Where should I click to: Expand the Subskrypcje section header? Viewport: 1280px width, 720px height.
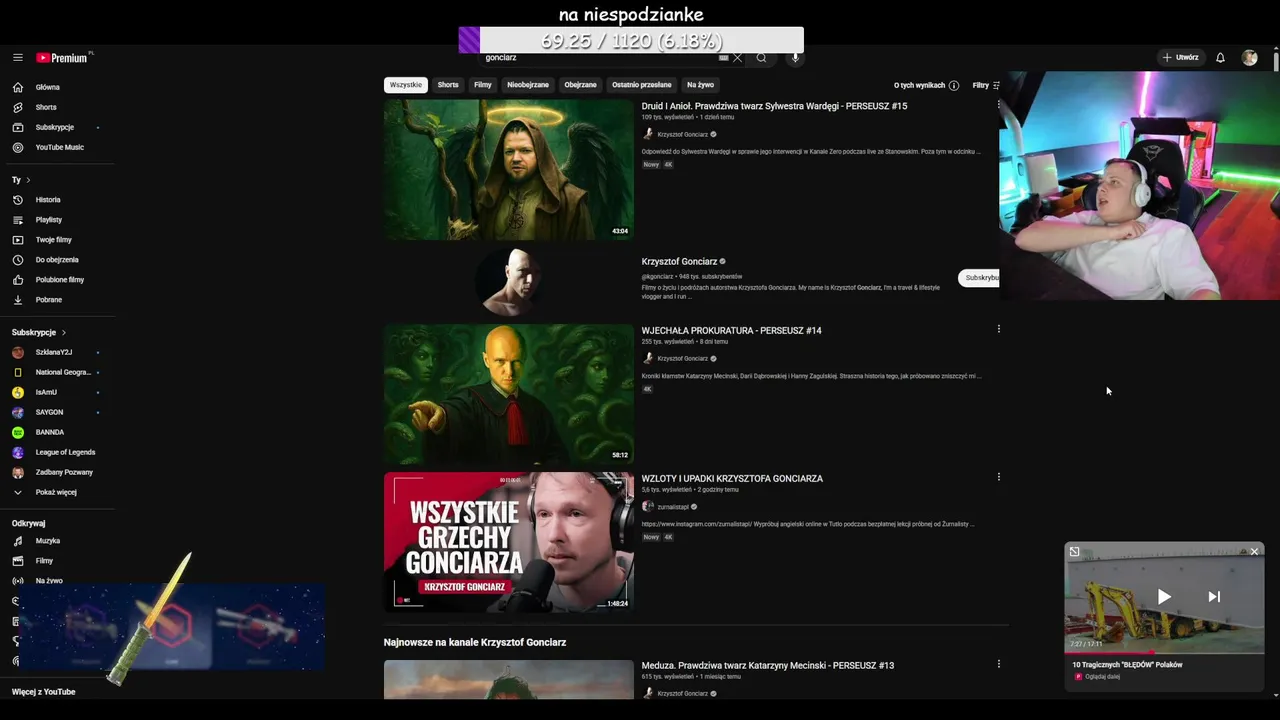tap(39, 332)
